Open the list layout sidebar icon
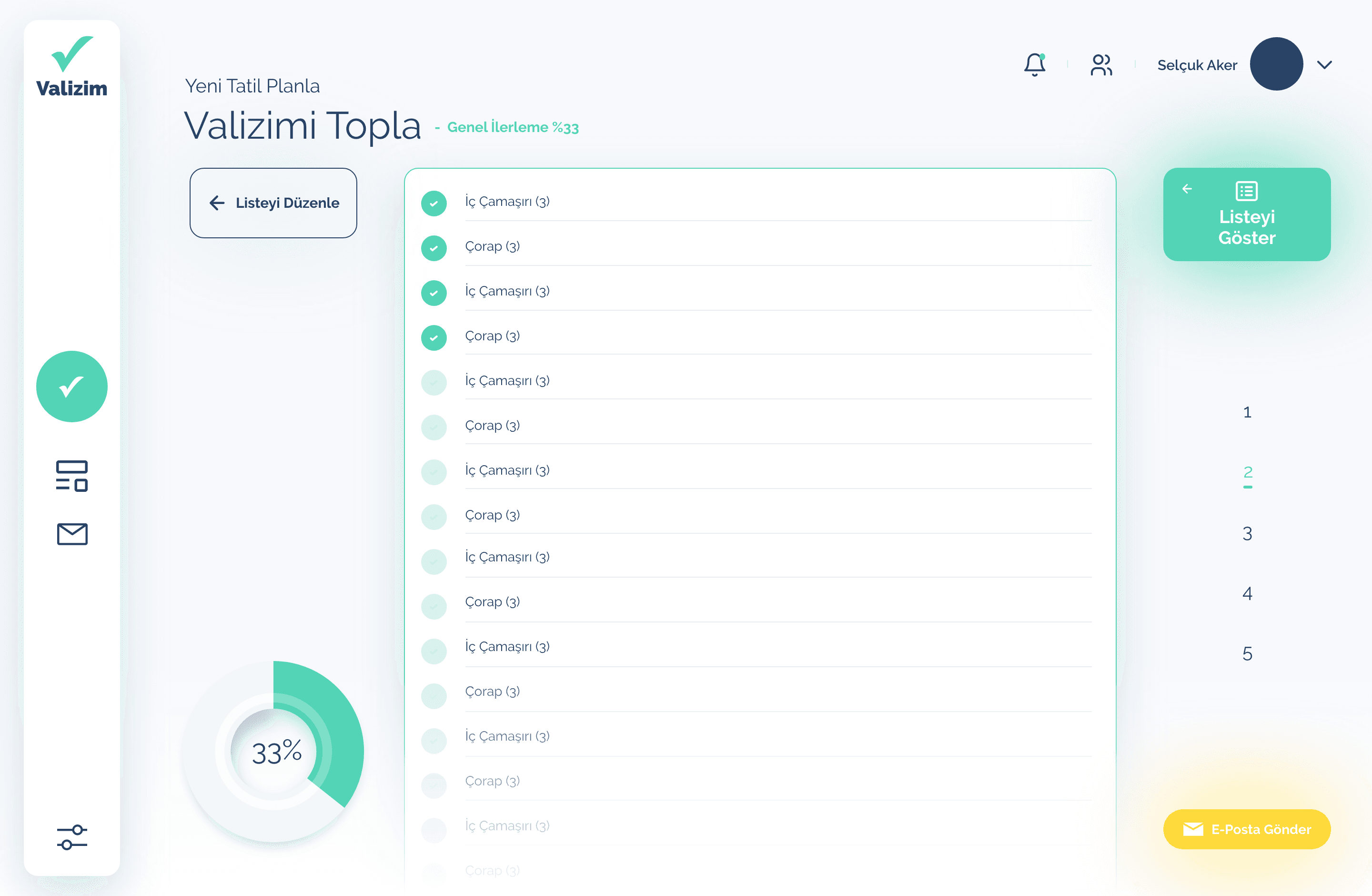This screenshot has height=896, width=1372. 71,476
